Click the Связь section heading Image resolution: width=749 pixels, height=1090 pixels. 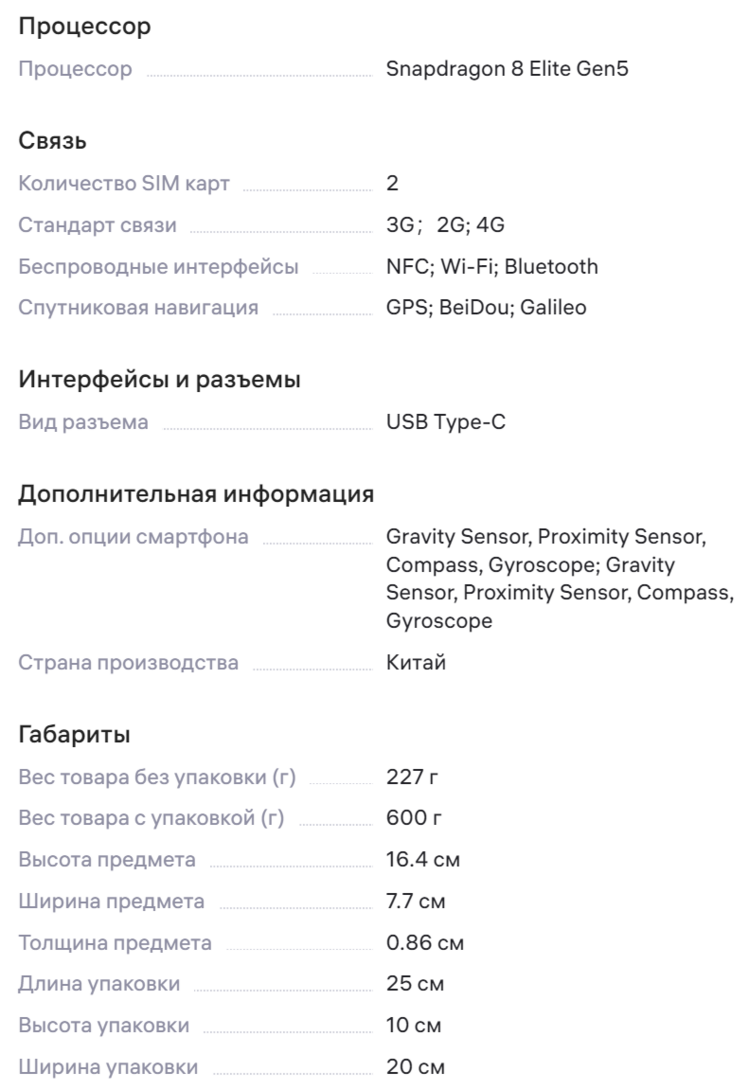(x=53, y=141)
